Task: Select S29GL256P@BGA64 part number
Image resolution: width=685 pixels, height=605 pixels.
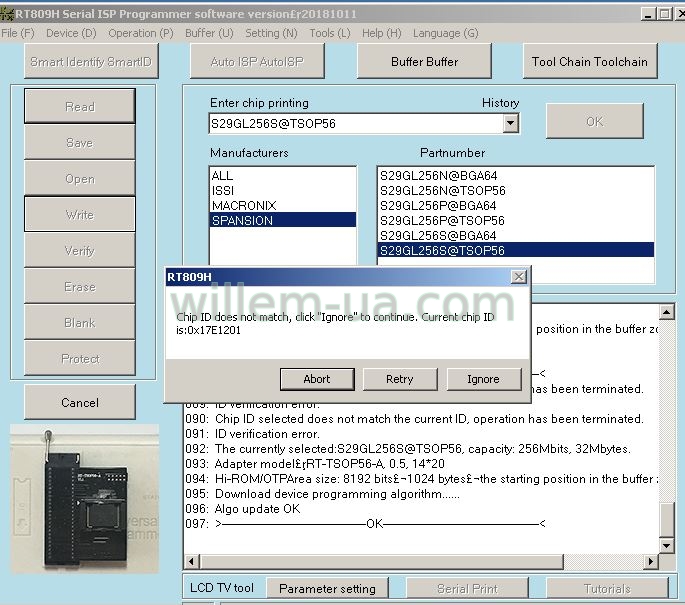Action: coord(515,205)
